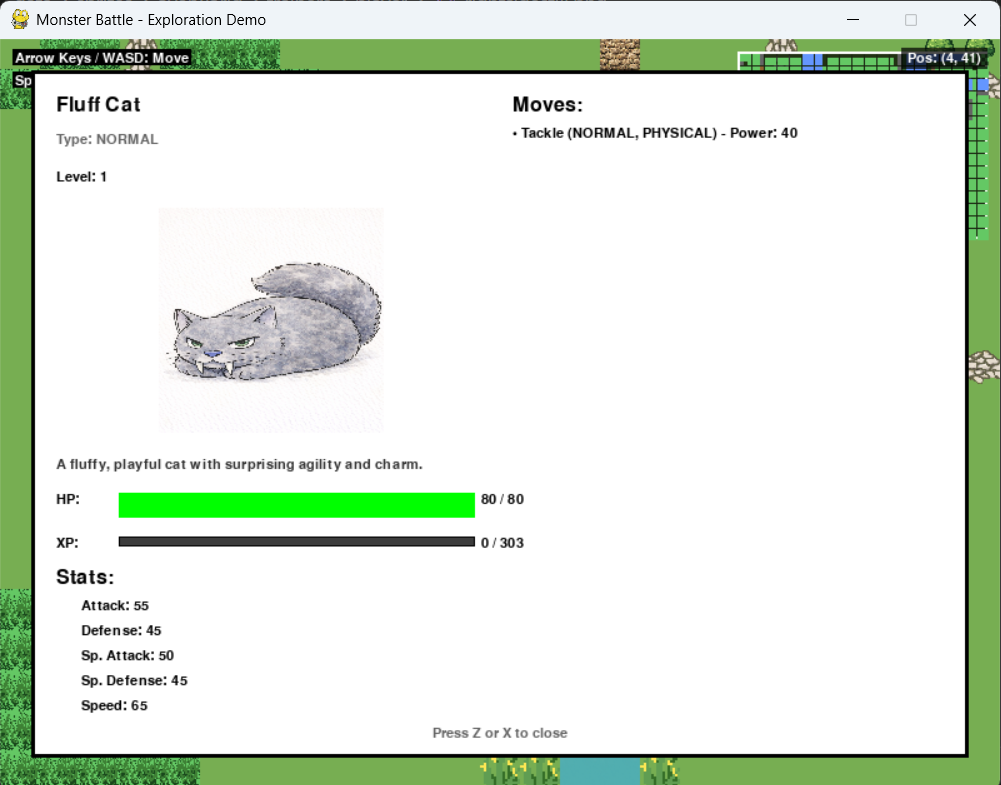Click the 'Sp. Attack: 50' stat
Viewport: 1001px width, 785px height.
(x=127, y=655)
